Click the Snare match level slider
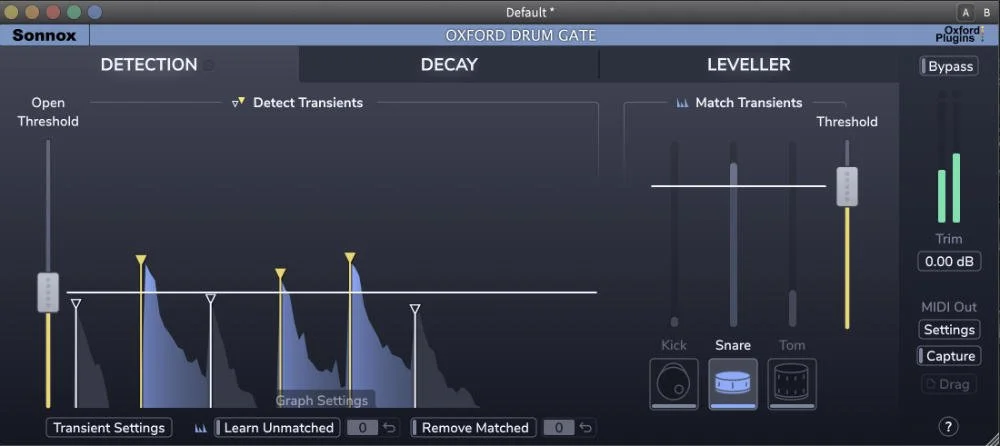Viewport: 1000px width, 446px height. click(733, 234)
